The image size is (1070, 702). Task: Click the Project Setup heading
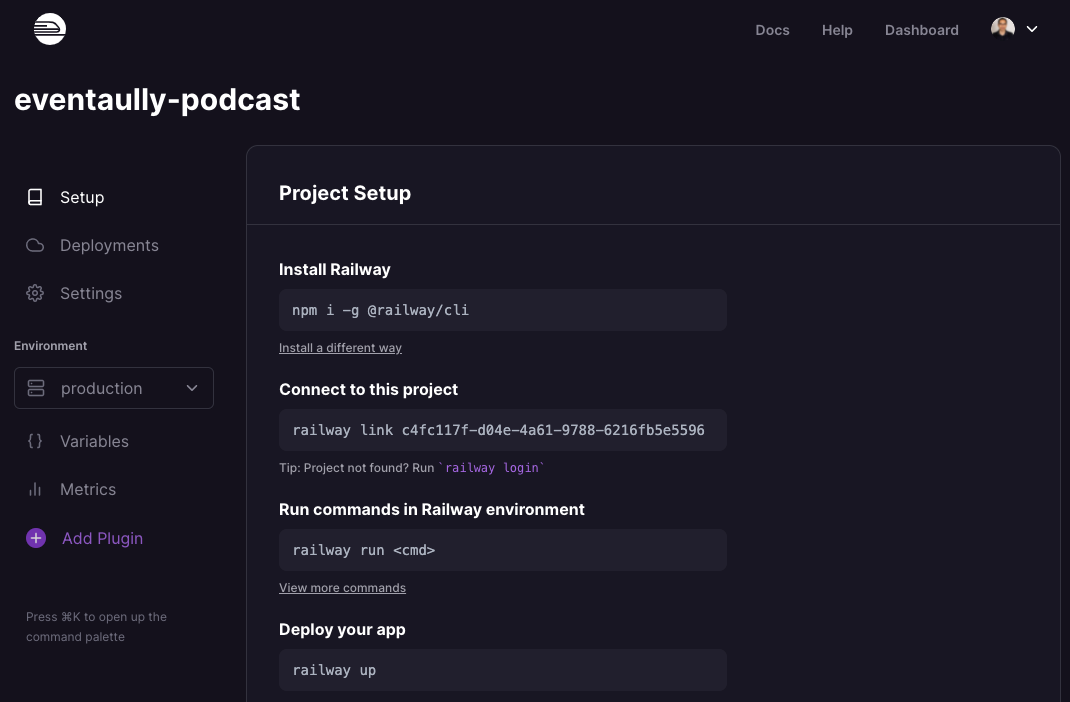click(x=345, y=193)
